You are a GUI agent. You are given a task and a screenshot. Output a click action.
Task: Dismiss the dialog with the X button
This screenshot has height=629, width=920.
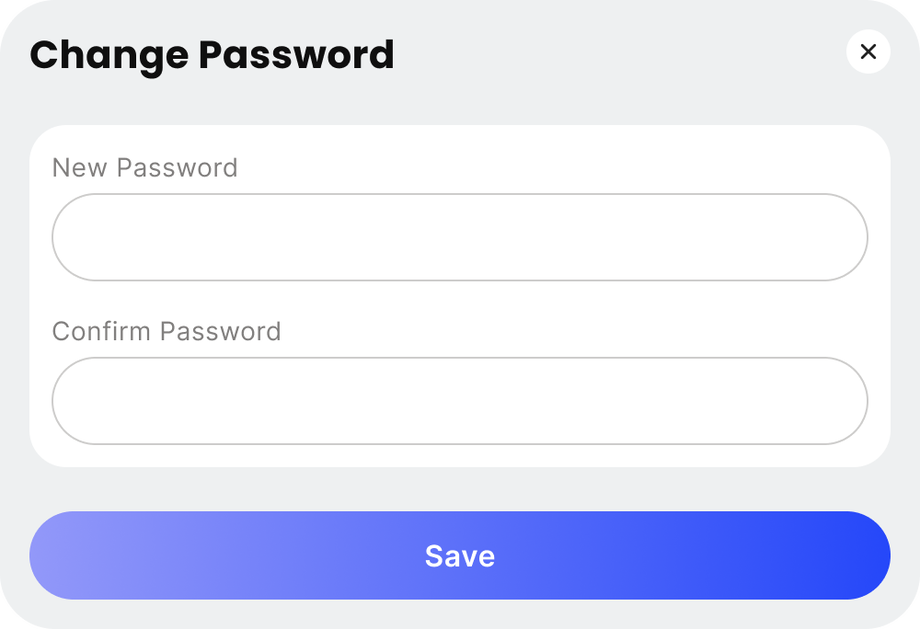(x=867, y=52)
